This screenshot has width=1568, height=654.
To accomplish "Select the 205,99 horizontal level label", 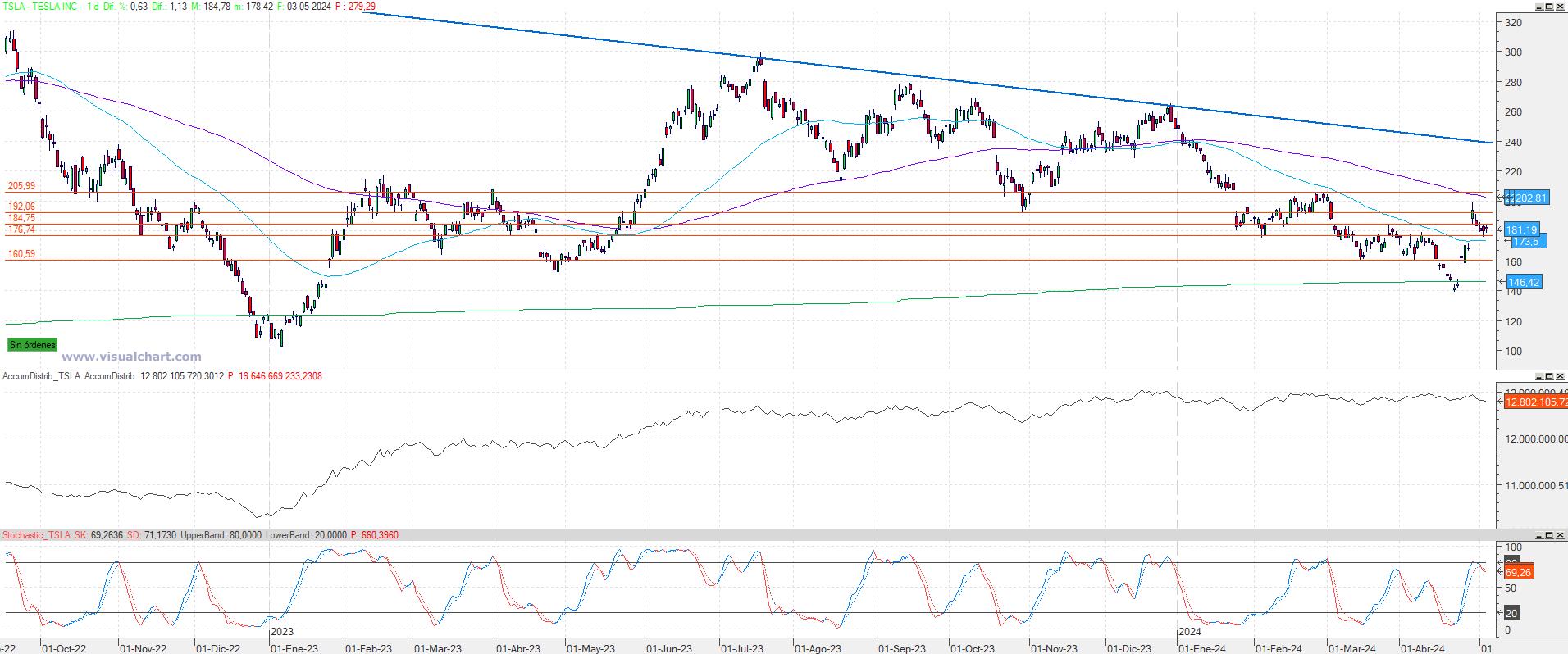I will coord(21,186).
